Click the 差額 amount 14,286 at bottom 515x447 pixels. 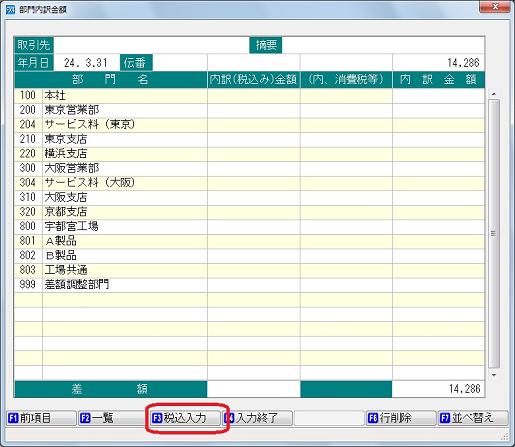pyautogui.click(x=464, y=389)
